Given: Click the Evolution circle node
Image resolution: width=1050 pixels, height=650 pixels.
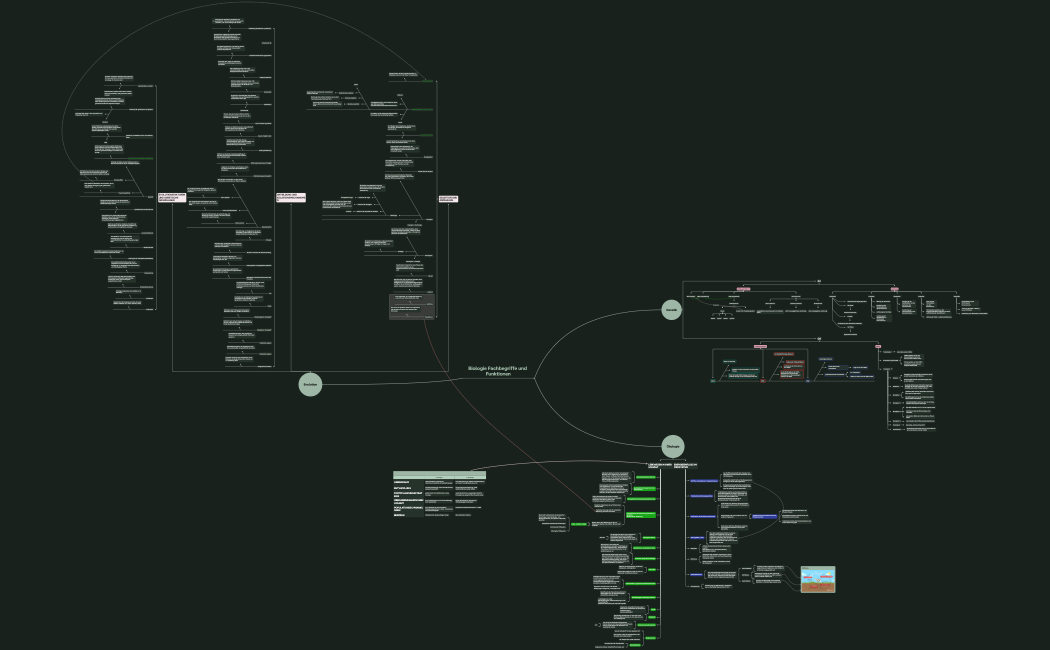Looking at the screenshot, I should pos(311,384).
